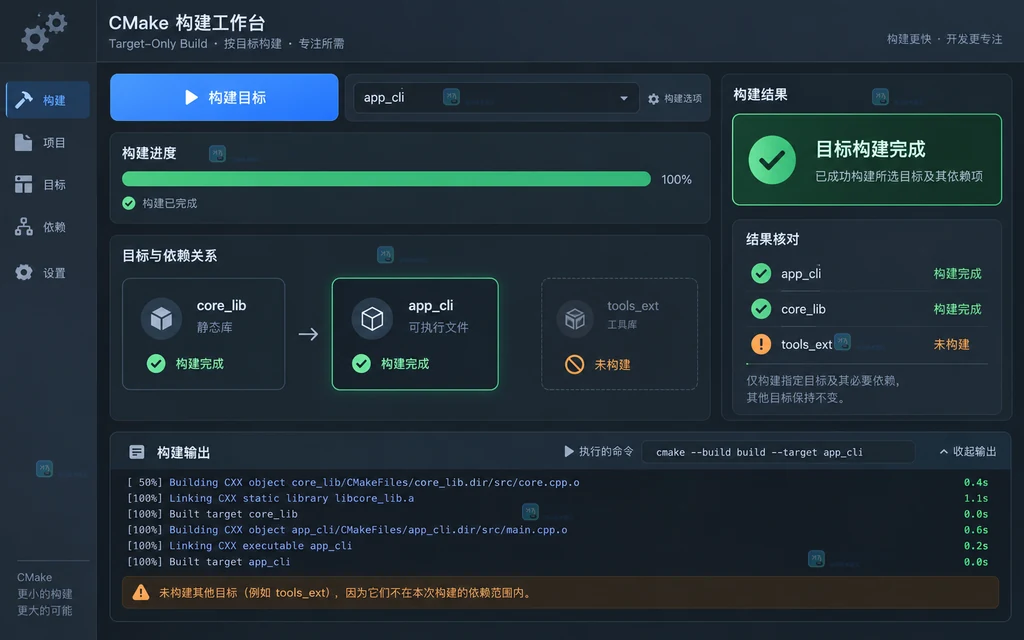Click the check icon in core_lib card
Screen dimensions: 1024x640
[156, 363]
